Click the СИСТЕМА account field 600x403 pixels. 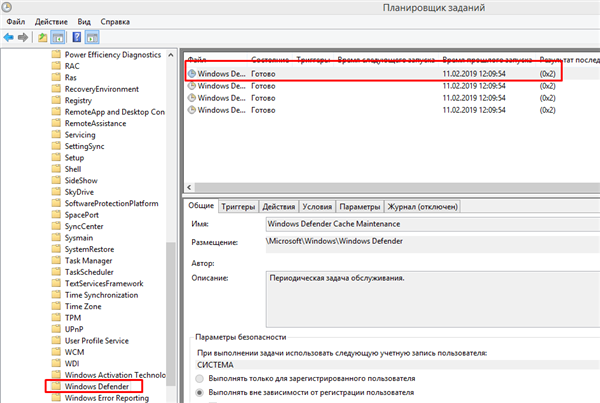coord(398,365)
